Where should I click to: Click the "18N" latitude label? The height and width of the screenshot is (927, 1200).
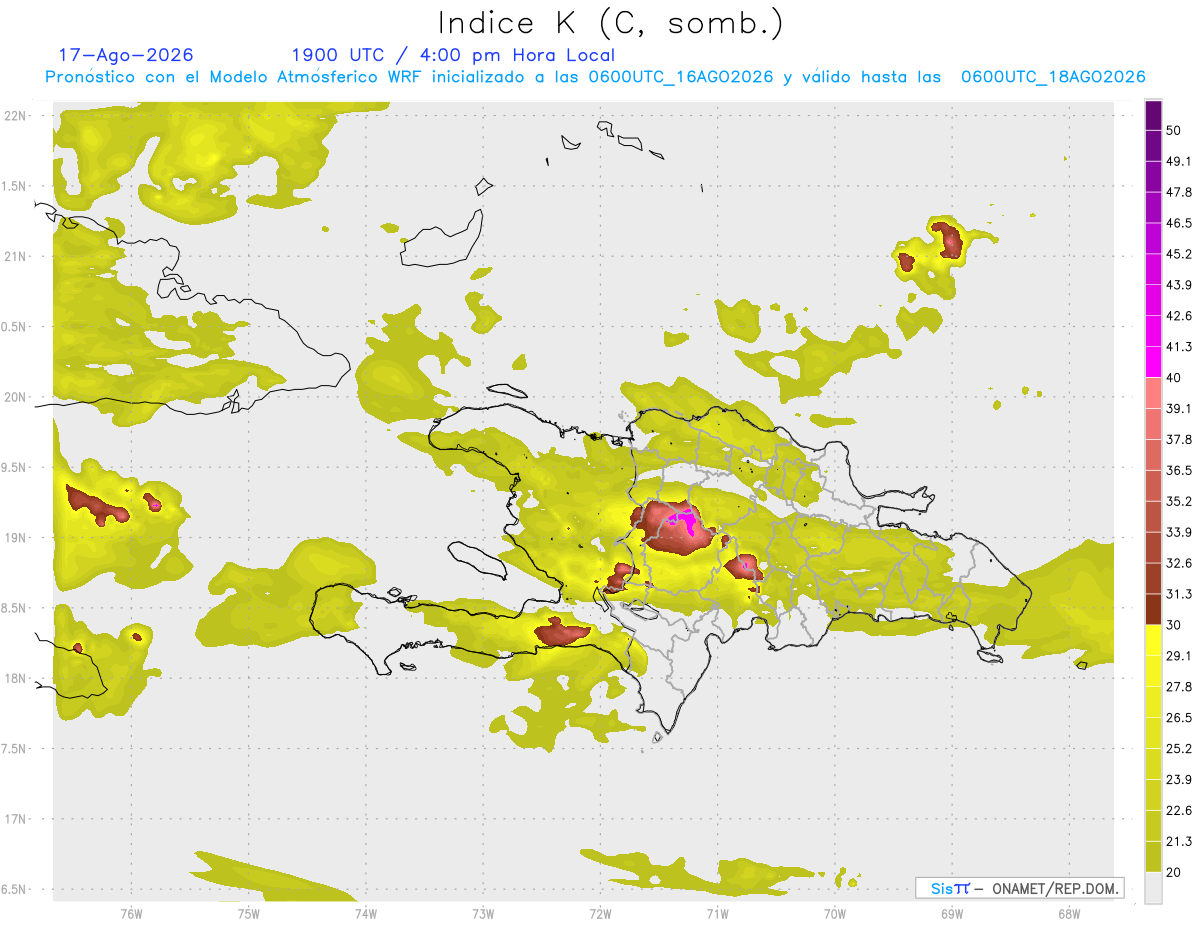15,679
